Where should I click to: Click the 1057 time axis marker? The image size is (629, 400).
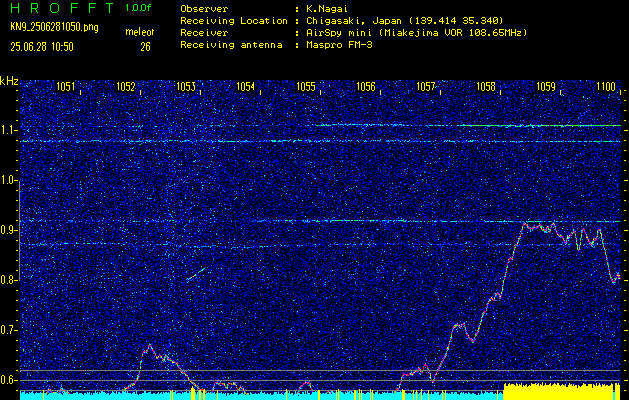pos(426,86)
